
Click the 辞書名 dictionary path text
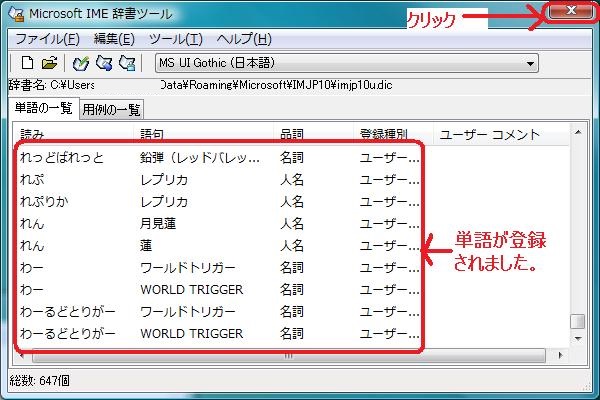[x=201, y=85]
